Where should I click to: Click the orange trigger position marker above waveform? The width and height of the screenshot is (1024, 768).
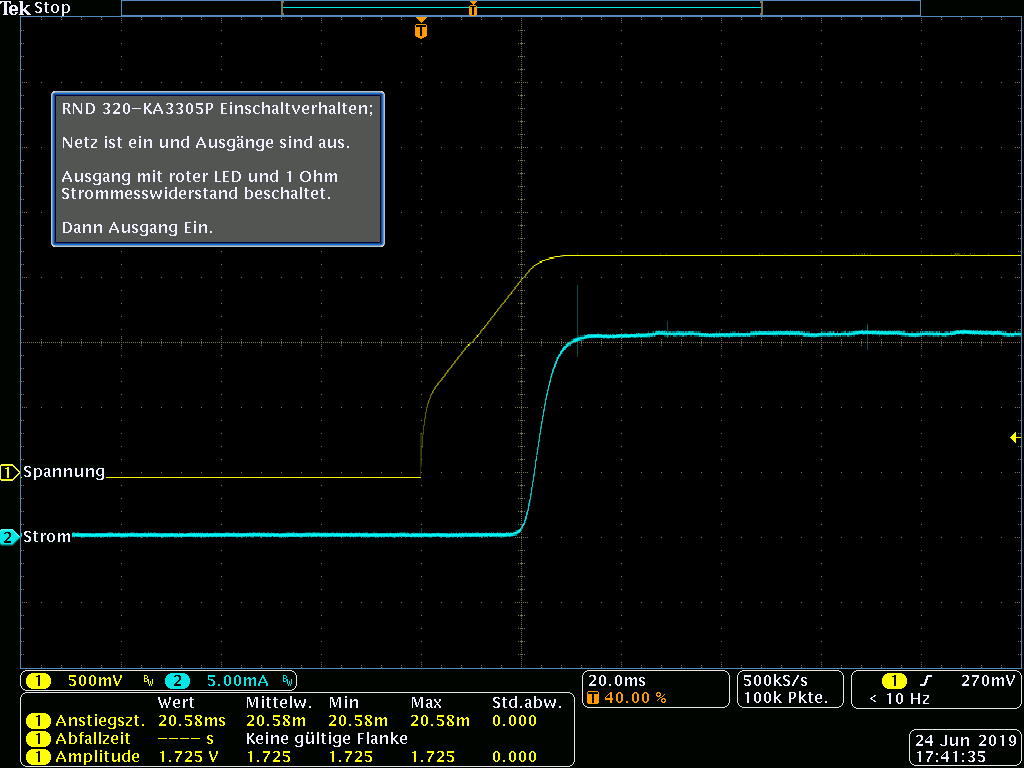coord(421,29)
